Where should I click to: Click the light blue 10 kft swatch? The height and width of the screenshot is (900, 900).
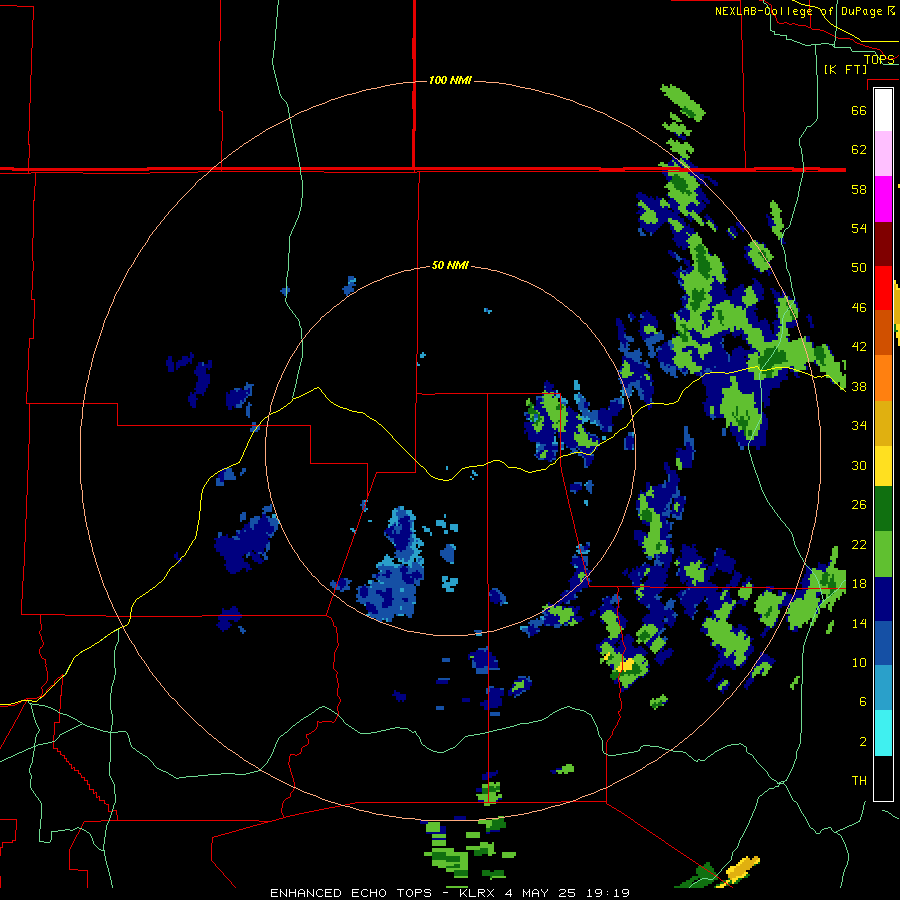click(x=883, y=687)
